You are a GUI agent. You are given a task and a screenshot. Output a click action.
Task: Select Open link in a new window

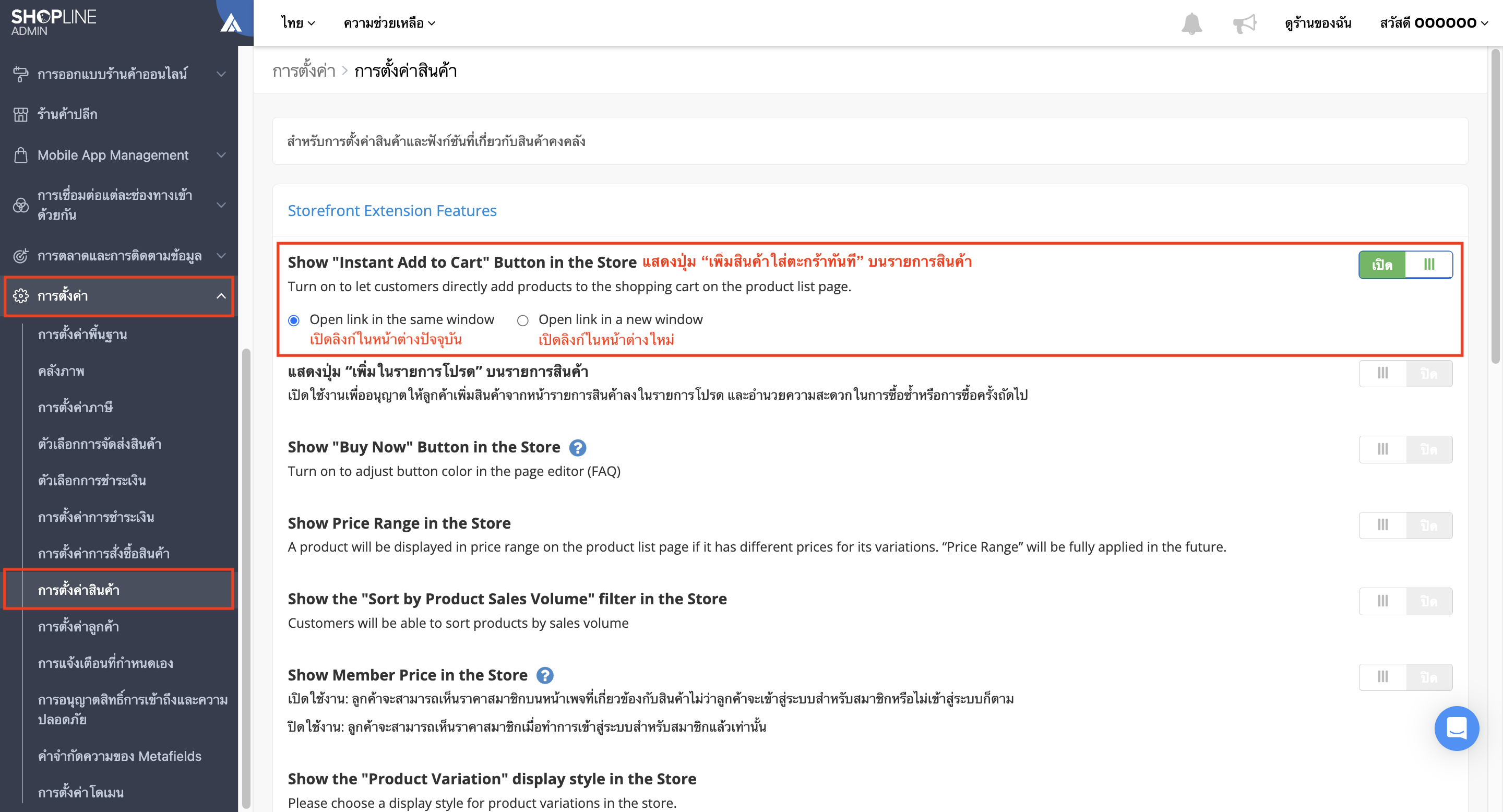click(523, 320)
